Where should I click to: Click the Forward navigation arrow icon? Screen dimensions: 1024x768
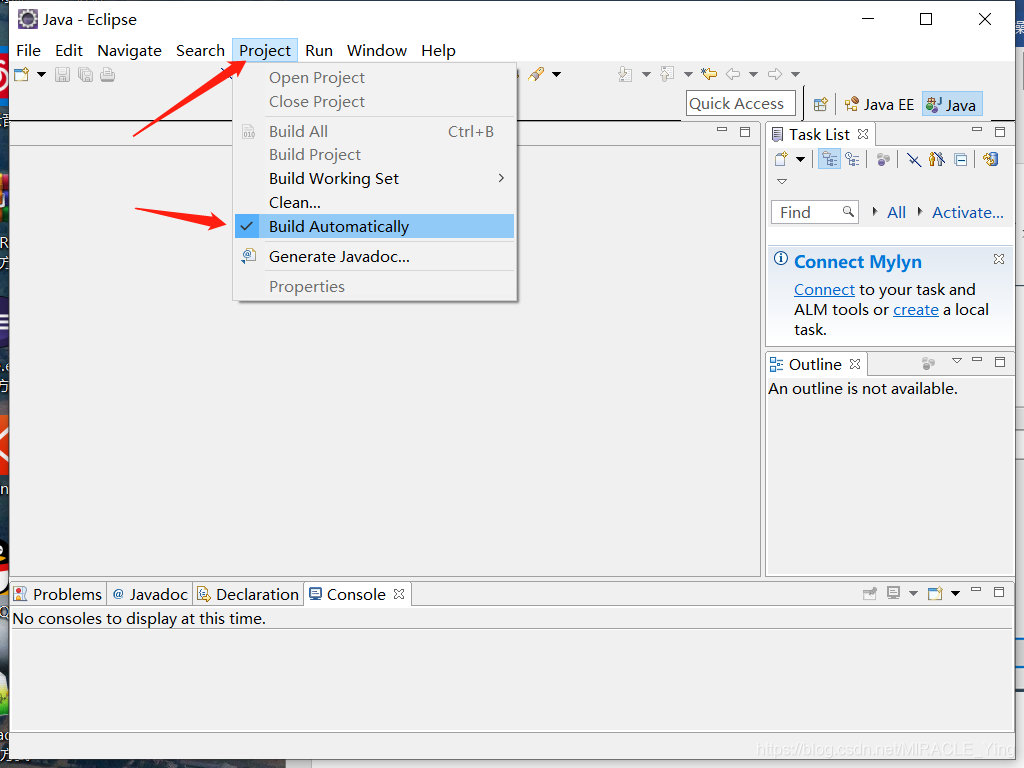[775, 74]
